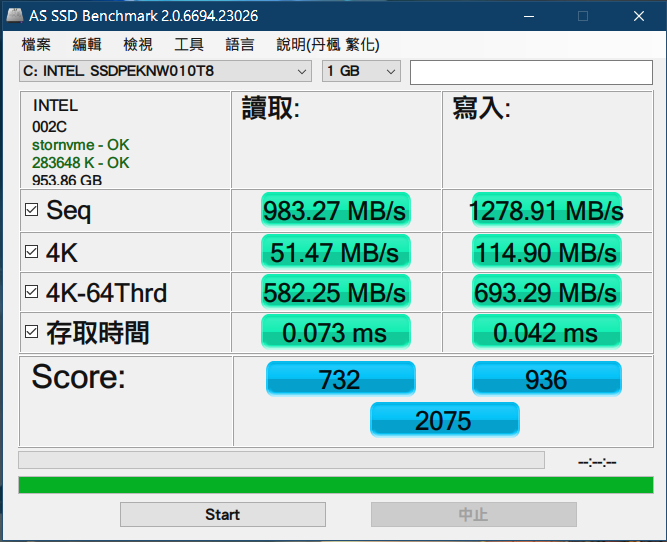Image resolution: width=667 pixels, height=542 pixels.
Task: Click the empty text field beside size dropdown
Action: coord(531,72)
